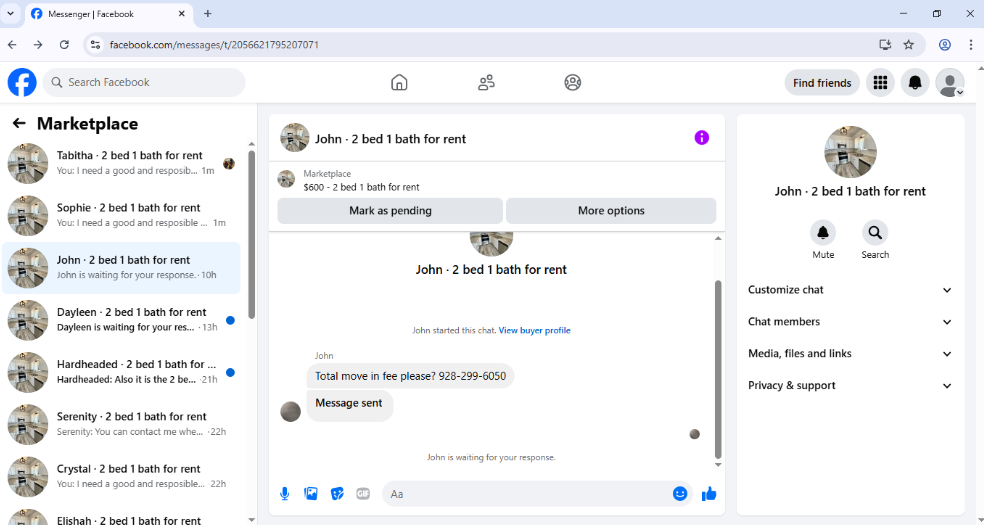
Task: Click the large listing thumbnail in right panel
Action: (x=850, y=152)
